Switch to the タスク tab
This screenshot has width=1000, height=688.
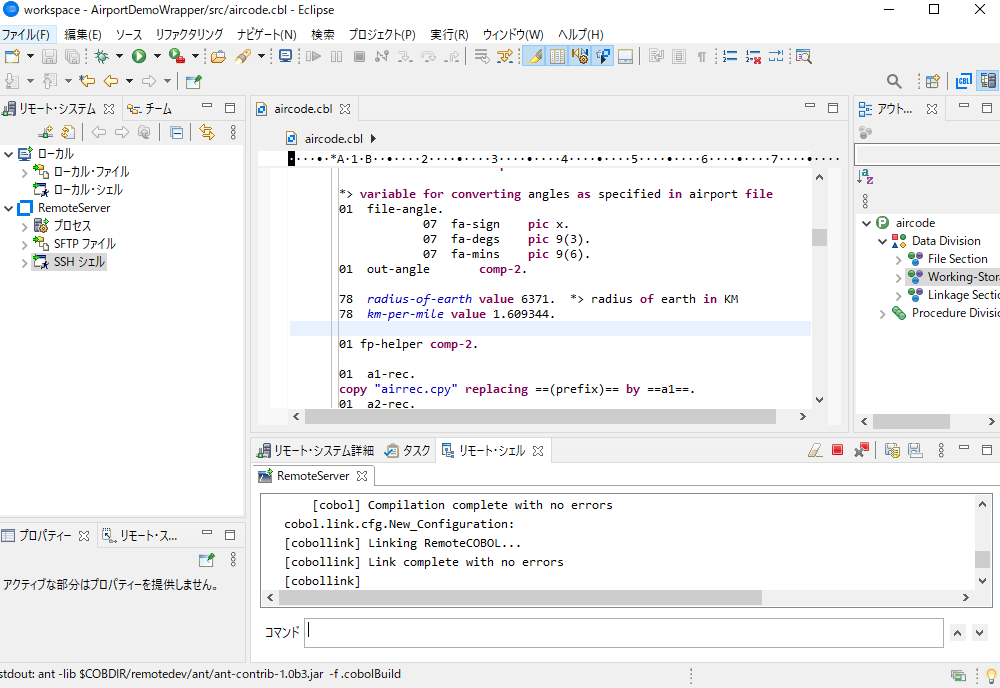408,451
